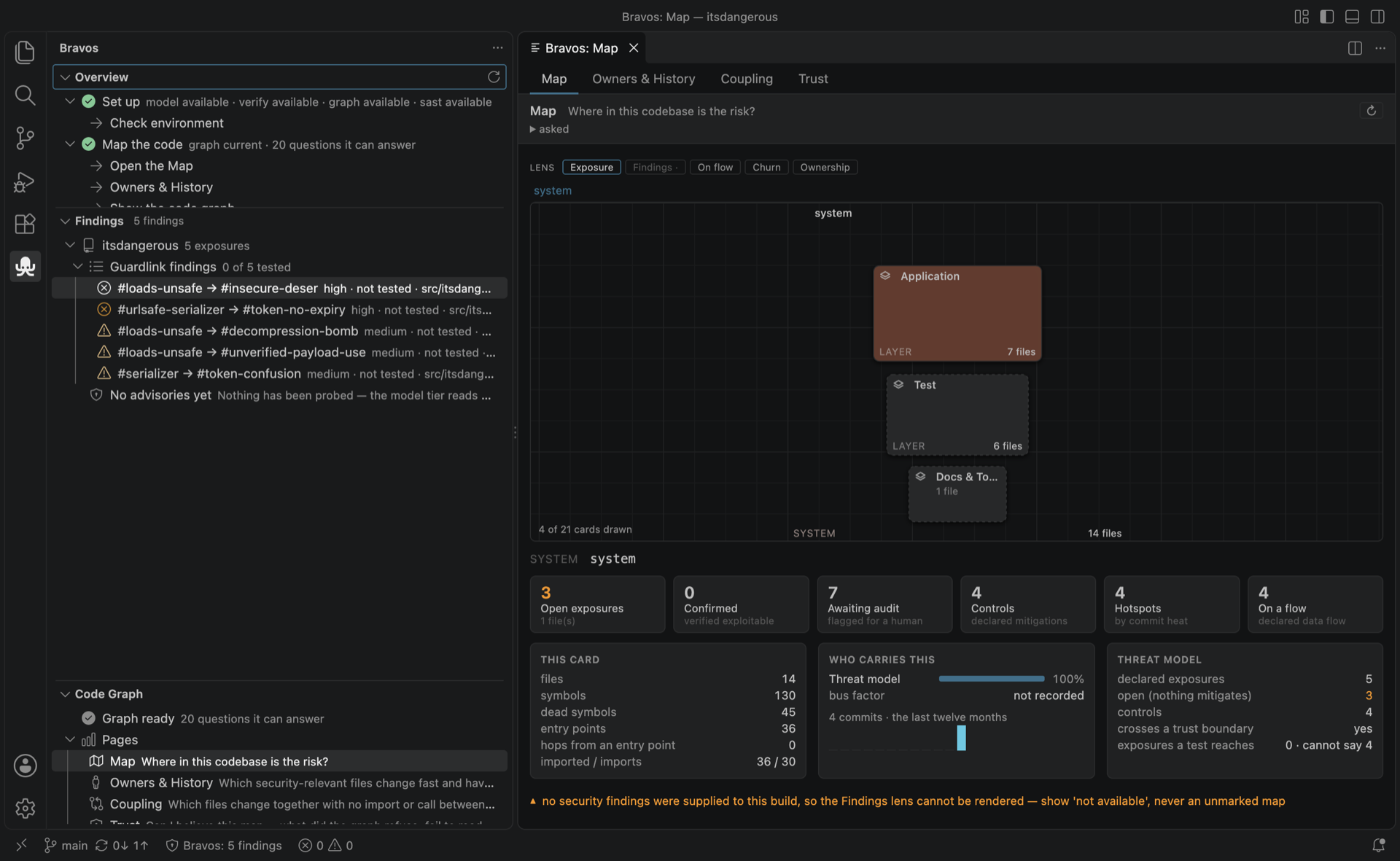This screenshot has width=1400, height=861.
Task: Open Coupling page in Code Graph
Action: click(279, 803)
